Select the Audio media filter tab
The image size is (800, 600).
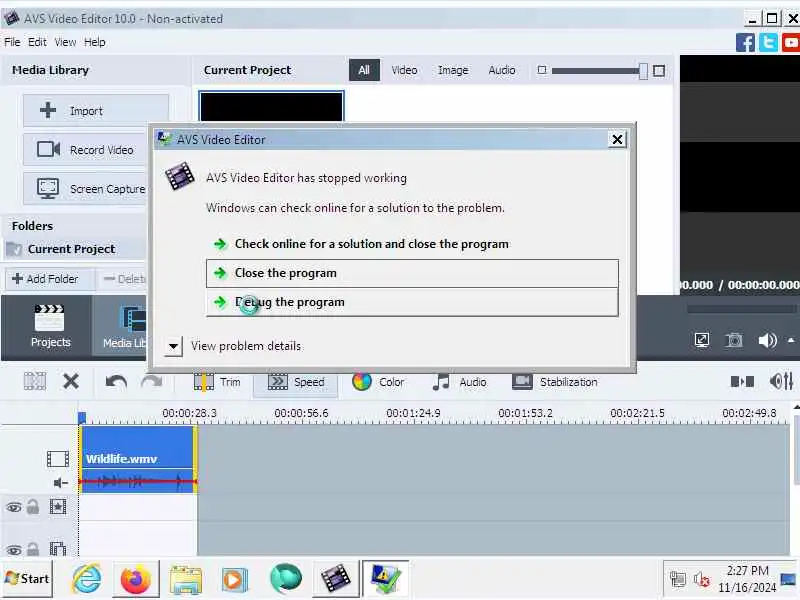pos(502,70)
